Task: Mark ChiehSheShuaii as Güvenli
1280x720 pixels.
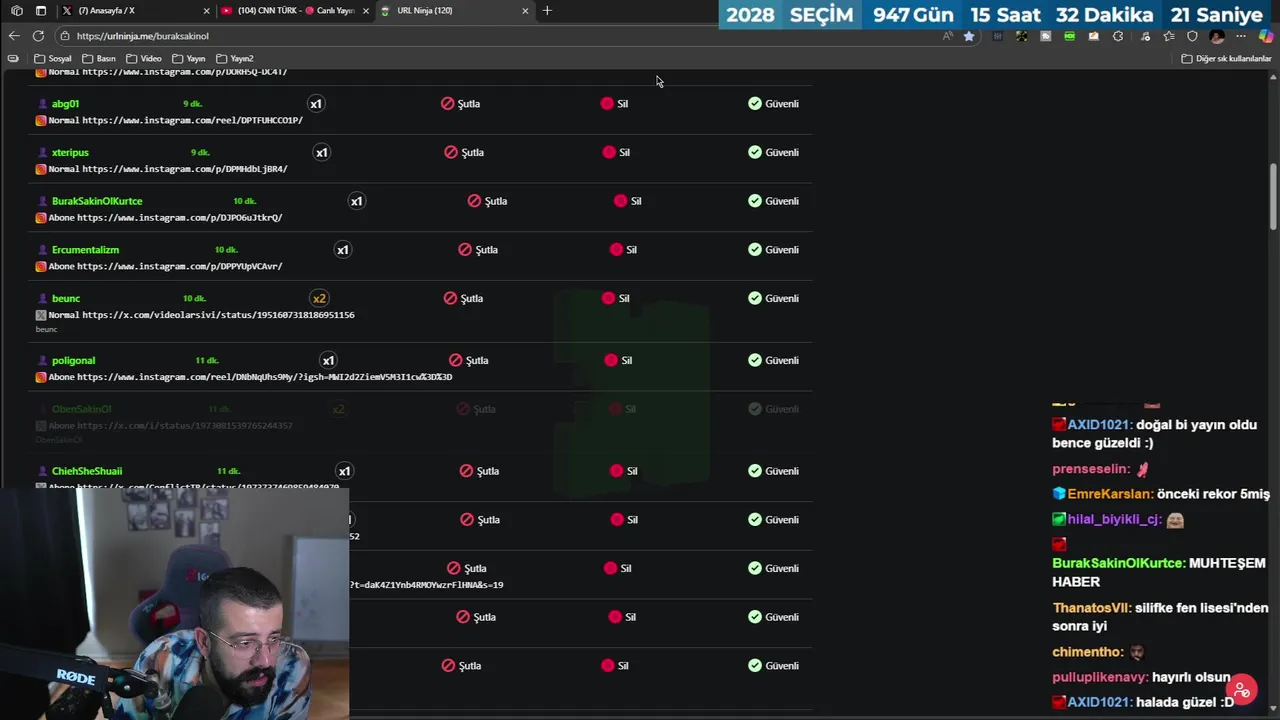Action: [773, 471]
